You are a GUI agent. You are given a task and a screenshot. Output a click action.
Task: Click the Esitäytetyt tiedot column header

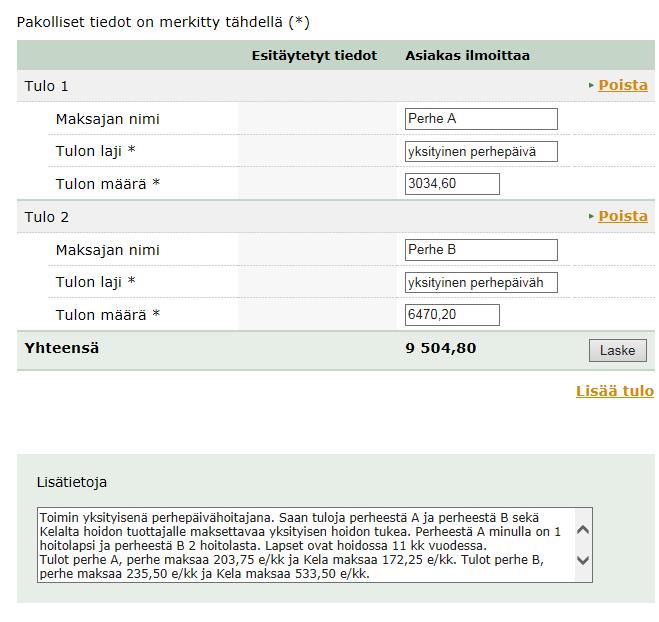(314, 55)
